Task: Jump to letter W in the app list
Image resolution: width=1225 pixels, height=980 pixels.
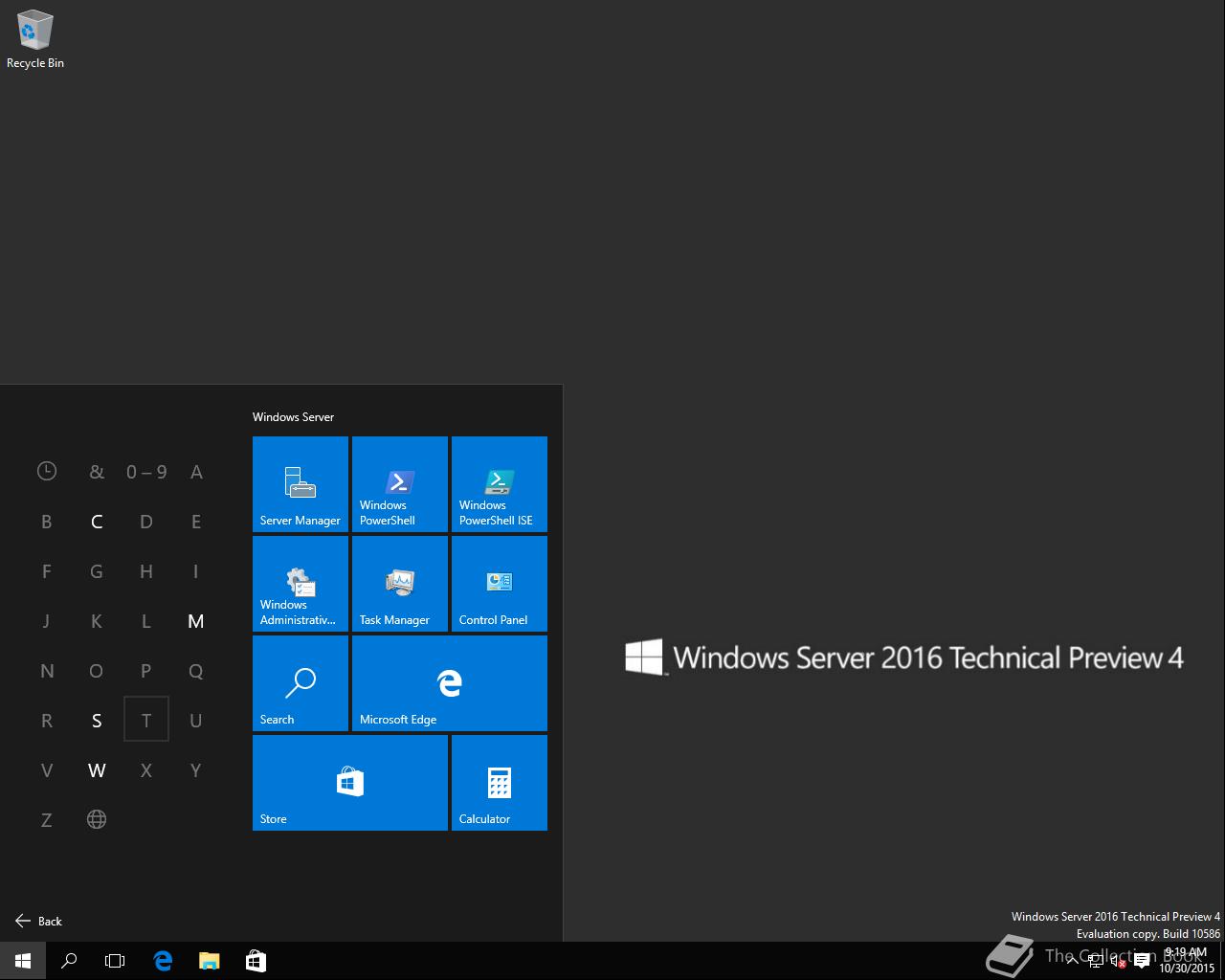Action: coord(97,770)
